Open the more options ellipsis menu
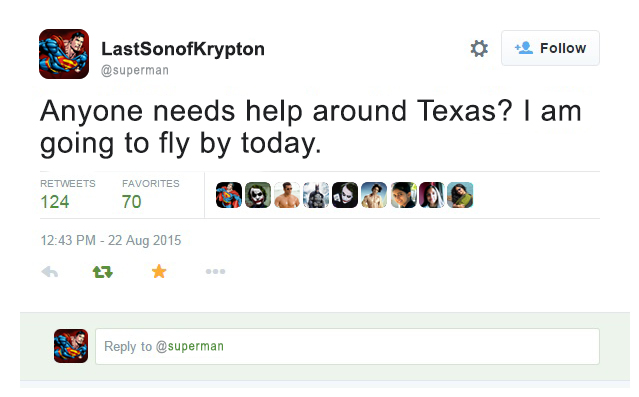 [x=215, y=271]
